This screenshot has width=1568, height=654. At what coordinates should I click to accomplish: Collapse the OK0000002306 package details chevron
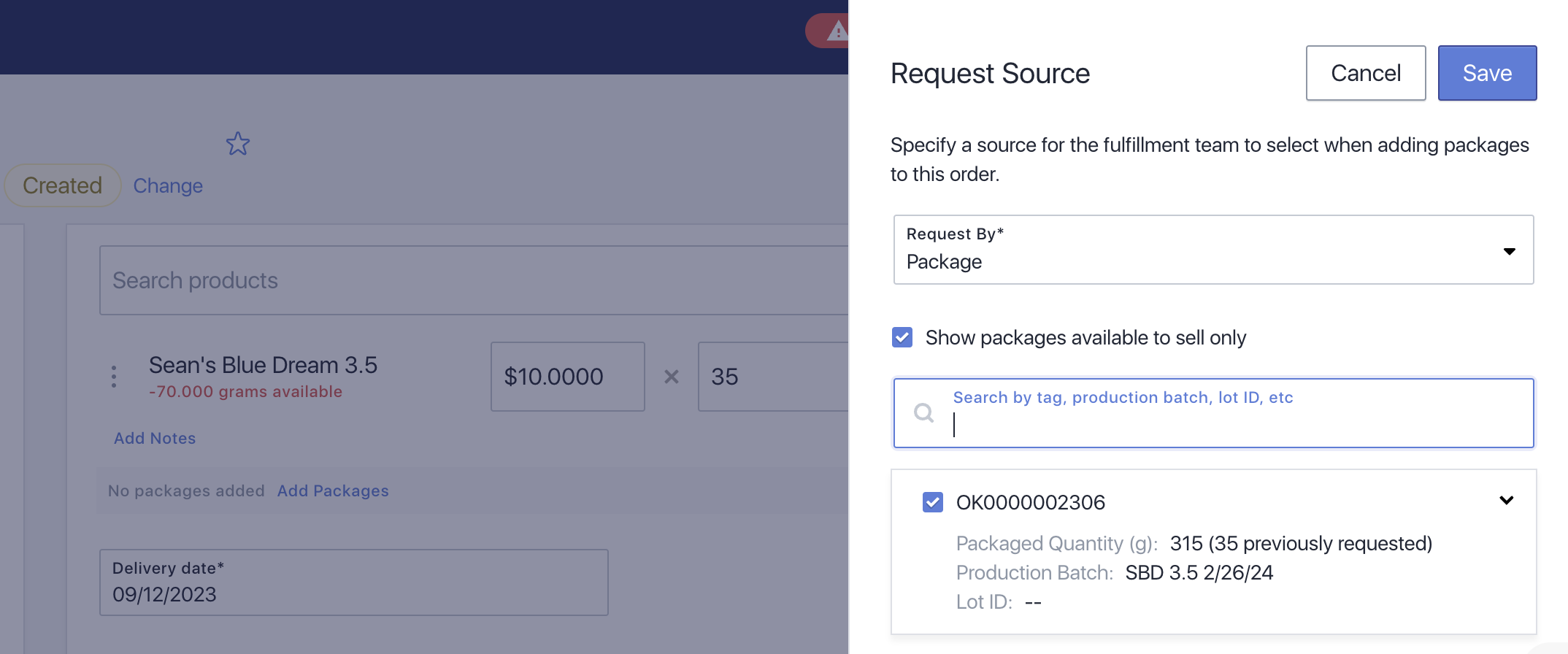coord(1506,501)
